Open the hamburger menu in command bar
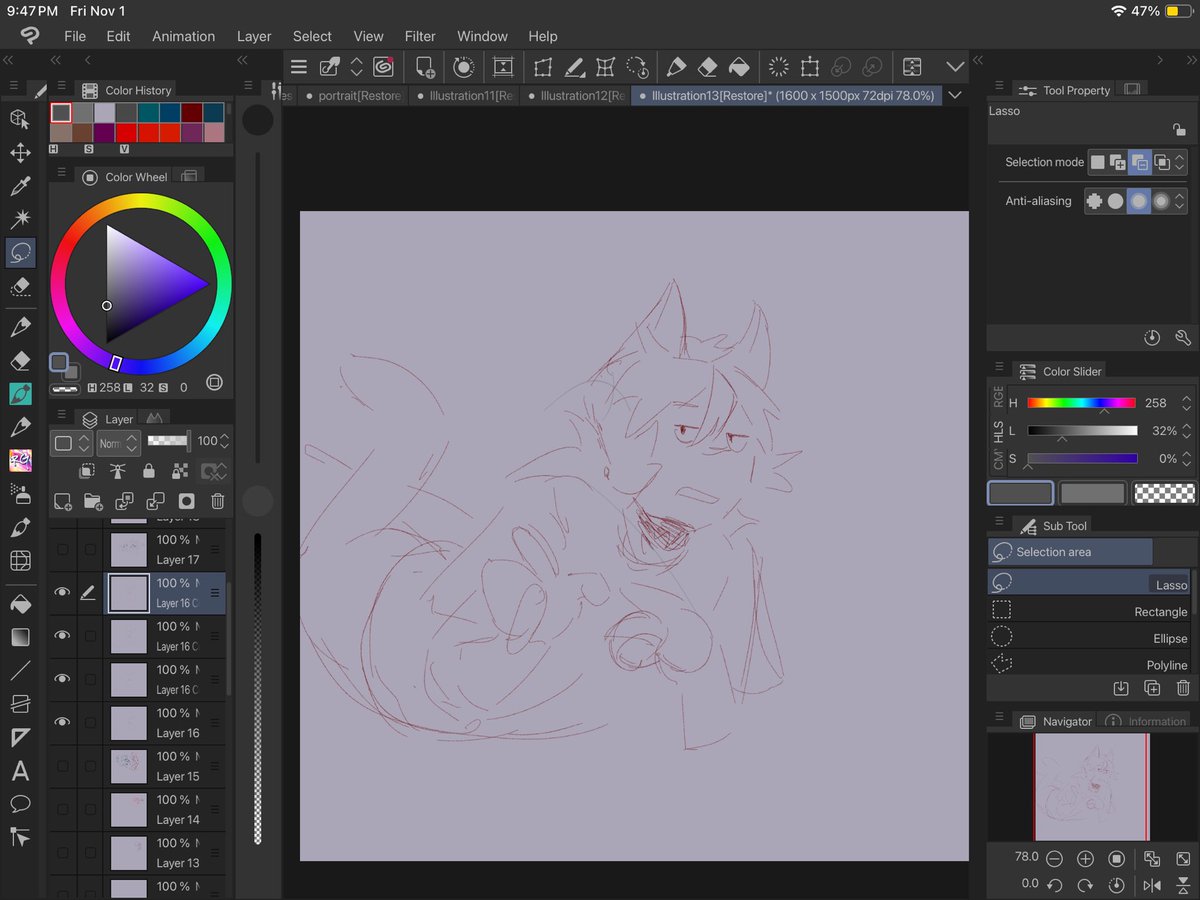The height and width of the screenshot is (900, 1200). coord(298,67)
